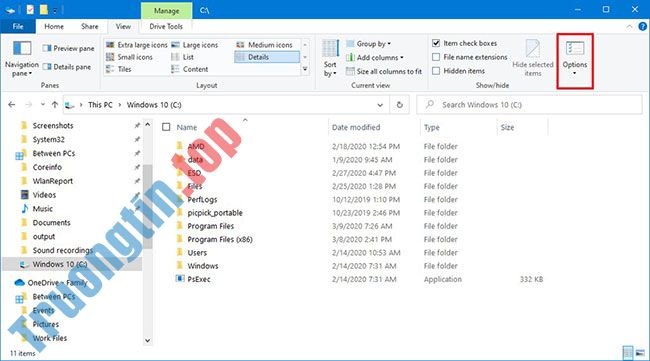650x361 pixels.
Task: Expand the layout gallery more arrow
Action: click(x=305, y=69)
